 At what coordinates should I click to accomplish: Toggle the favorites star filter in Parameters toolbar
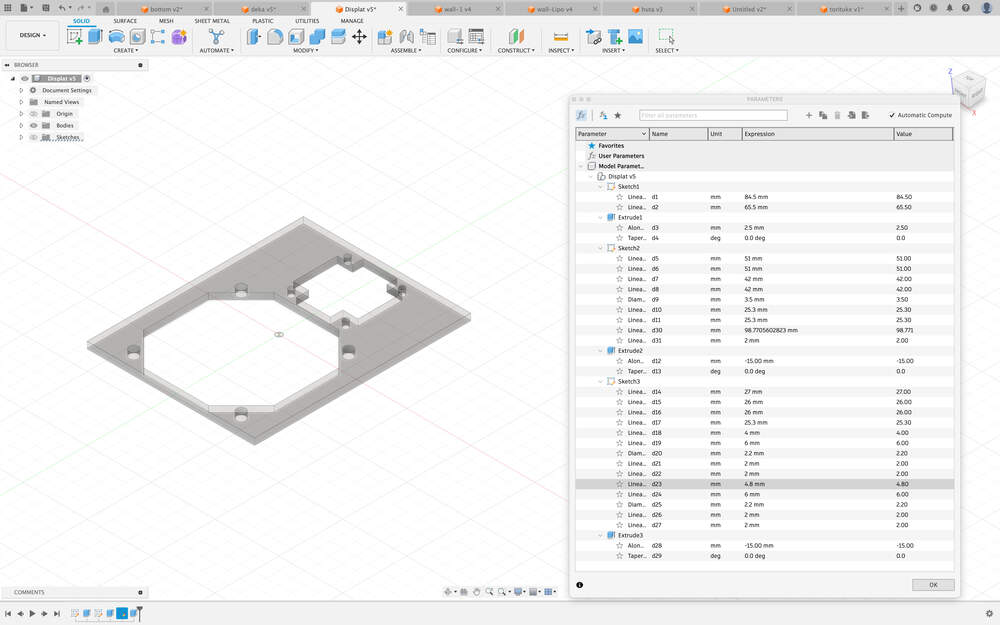[x=617, y=115]
